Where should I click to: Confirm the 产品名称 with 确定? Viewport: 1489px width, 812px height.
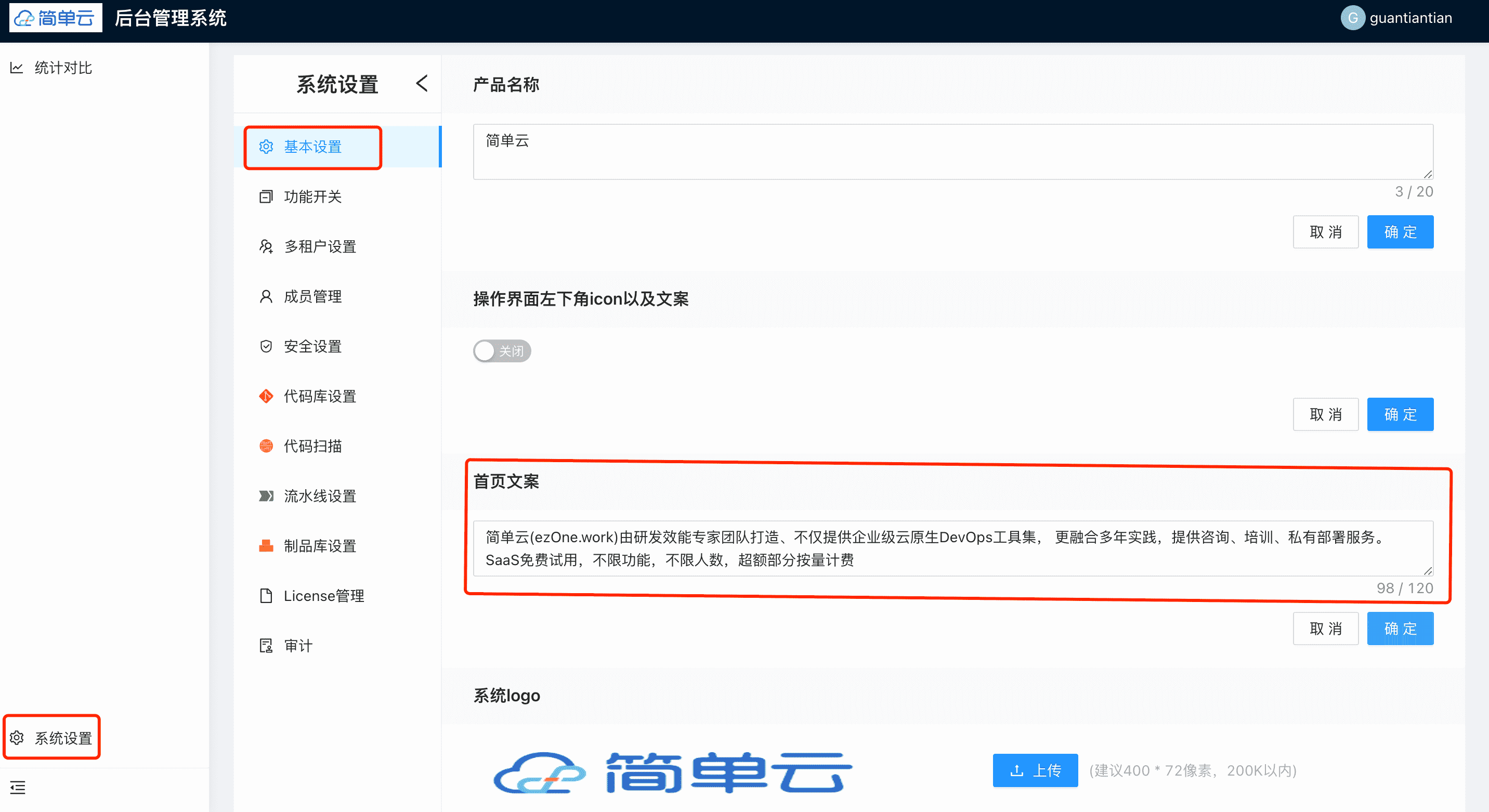(1400, 232)
